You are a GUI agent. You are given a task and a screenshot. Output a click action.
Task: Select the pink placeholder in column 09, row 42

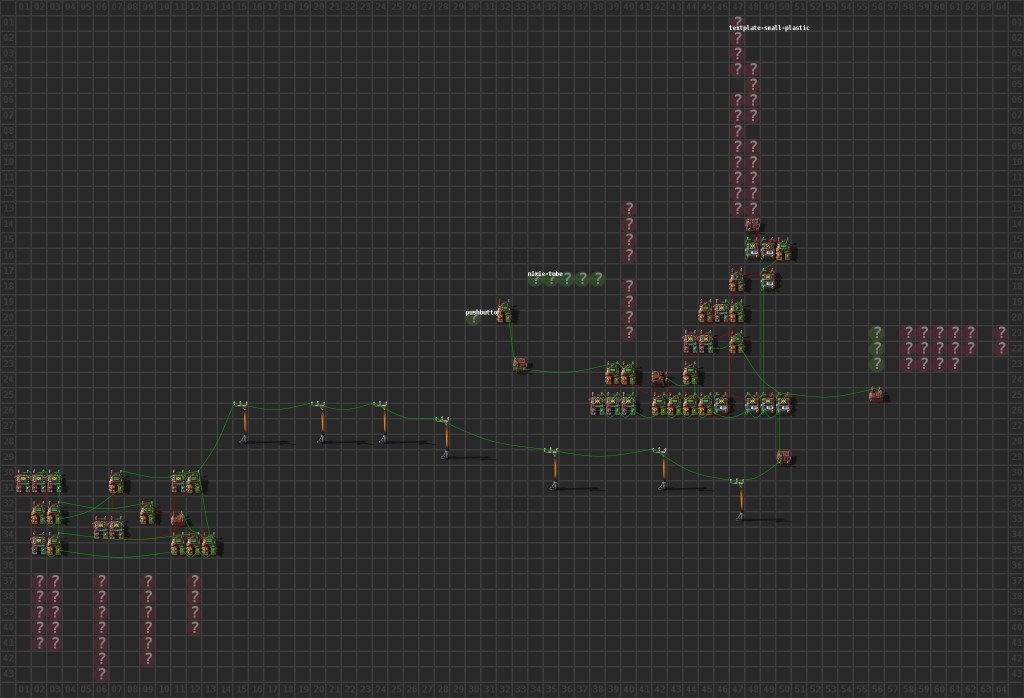(148, 658)
